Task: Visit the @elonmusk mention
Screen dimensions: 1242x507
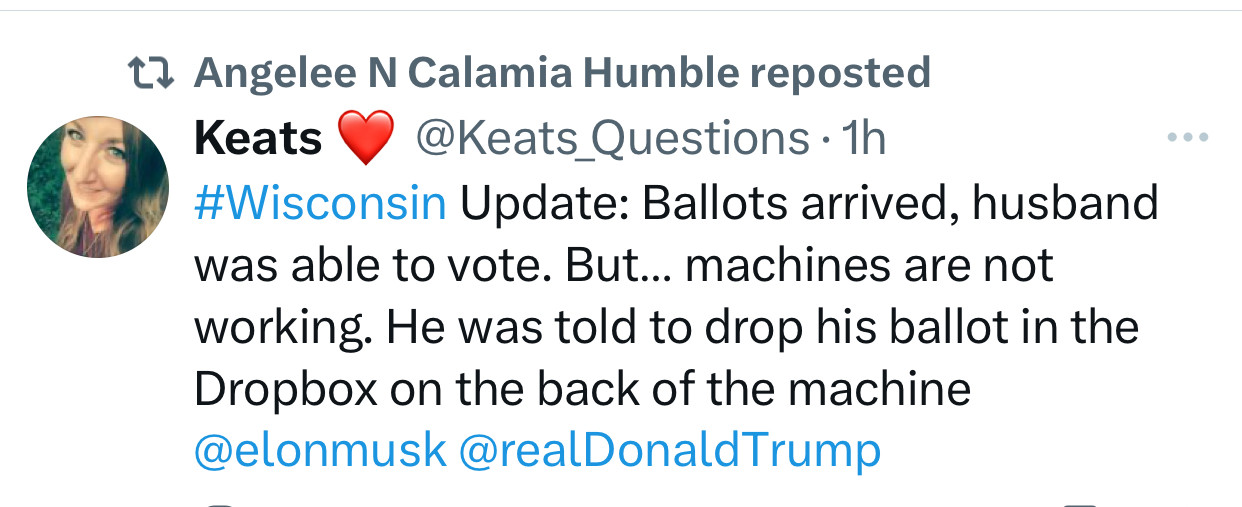Action: click(320, 450)
